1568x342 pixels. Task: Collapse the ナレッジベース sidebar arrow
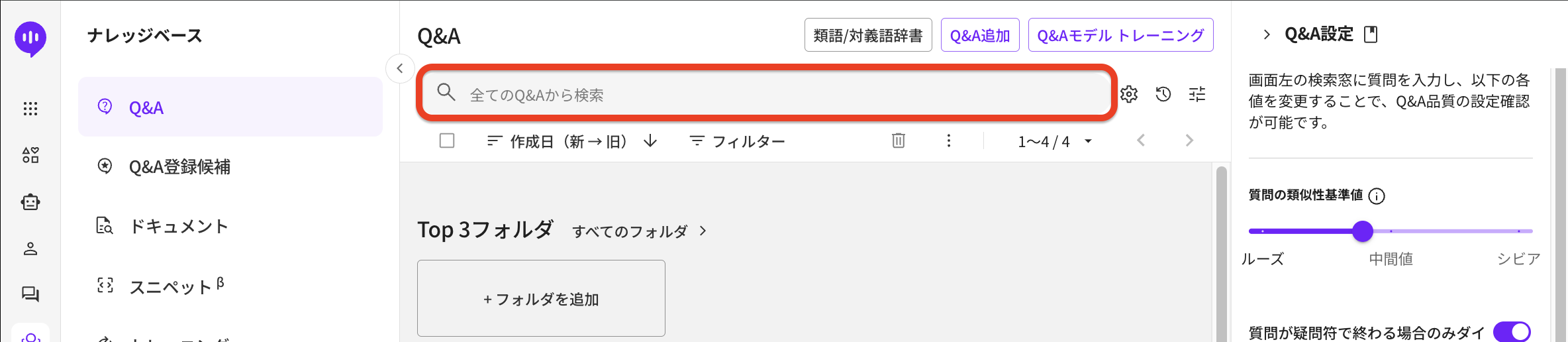coord(400,68)
